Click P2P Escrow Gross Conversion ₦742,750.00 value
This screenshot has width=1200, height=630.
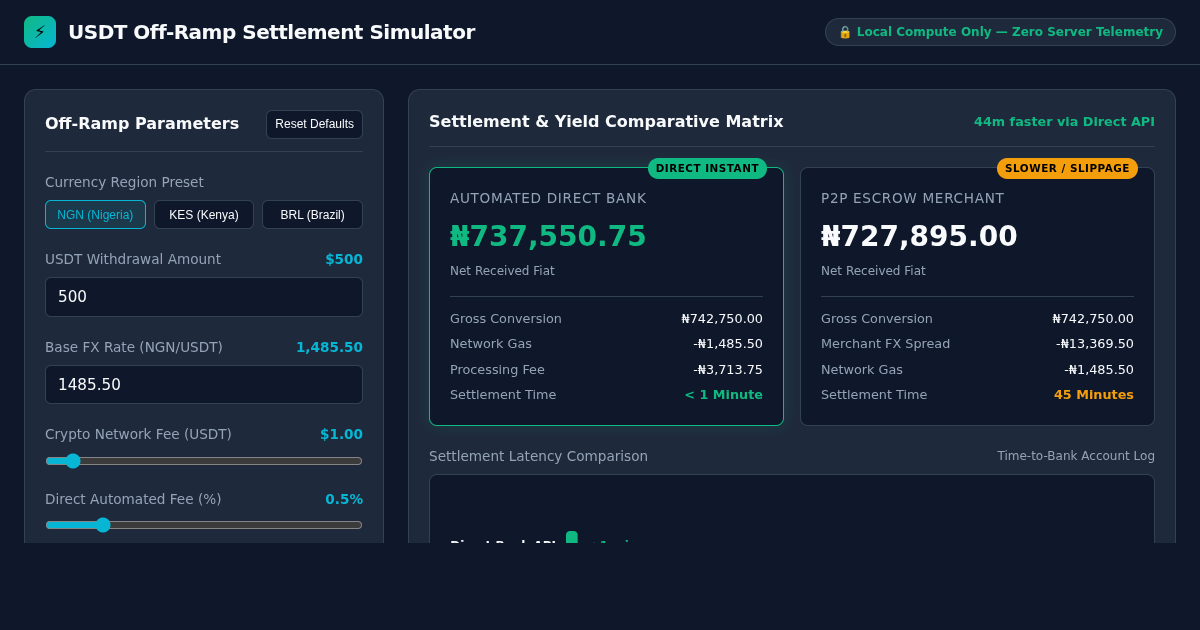[1093, 319]
